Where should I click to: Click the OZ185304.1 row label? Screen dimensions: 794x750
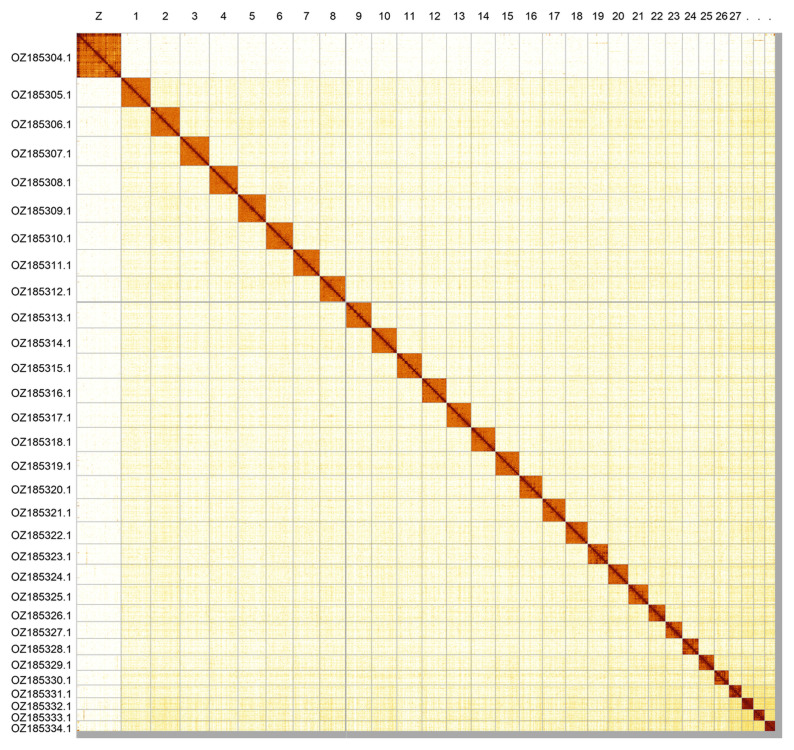(41, 56)
